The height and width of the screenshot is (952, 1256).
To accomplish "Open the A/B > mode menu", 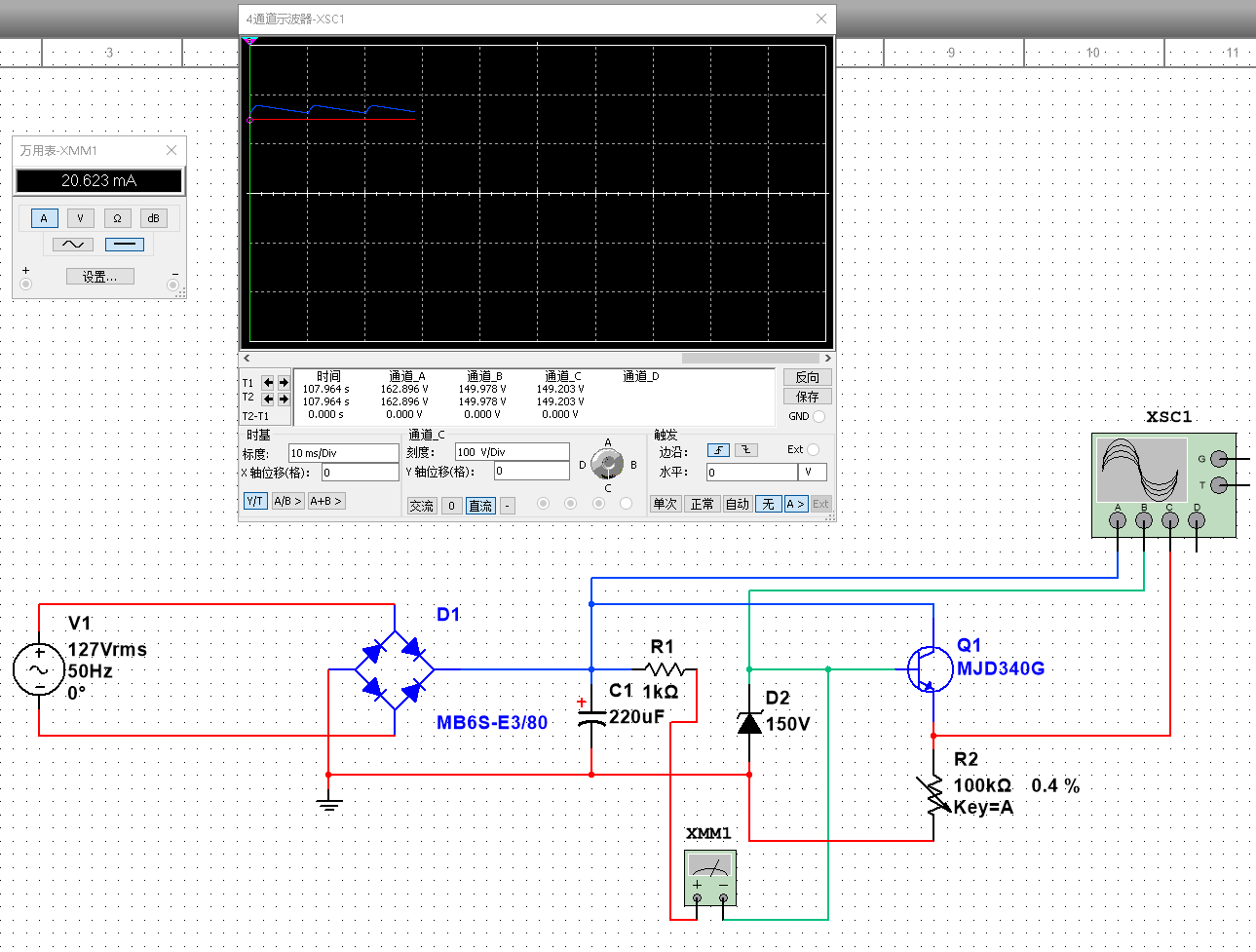I will 287,501.
